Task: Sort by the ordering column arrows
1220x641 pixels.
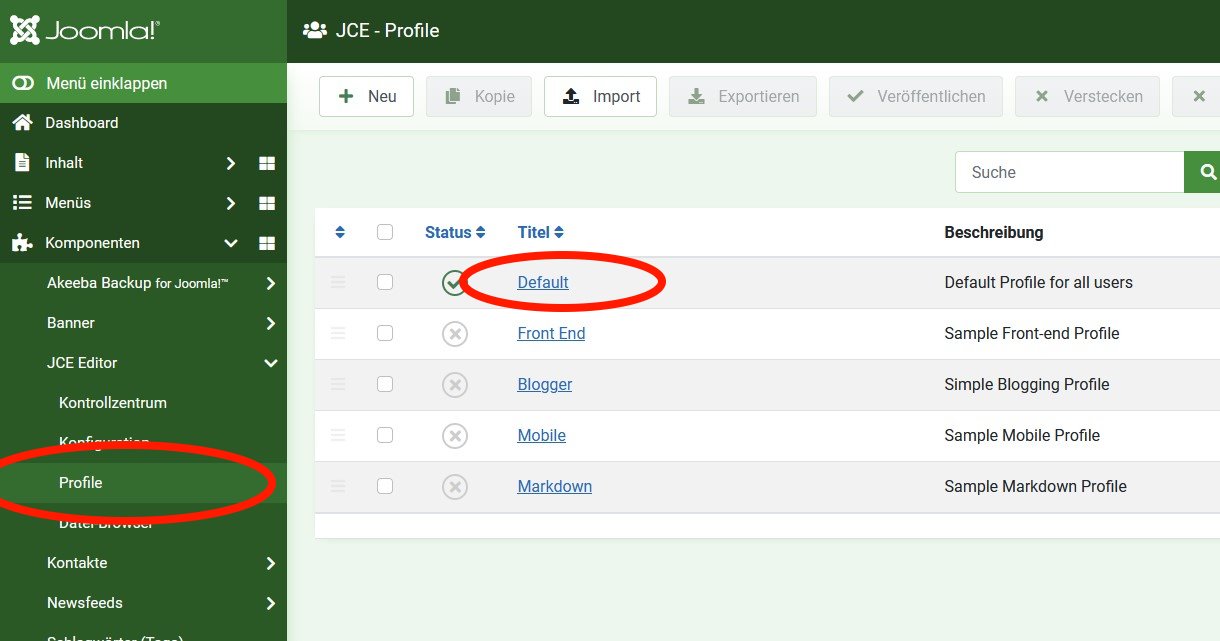Action: point(340,232)
